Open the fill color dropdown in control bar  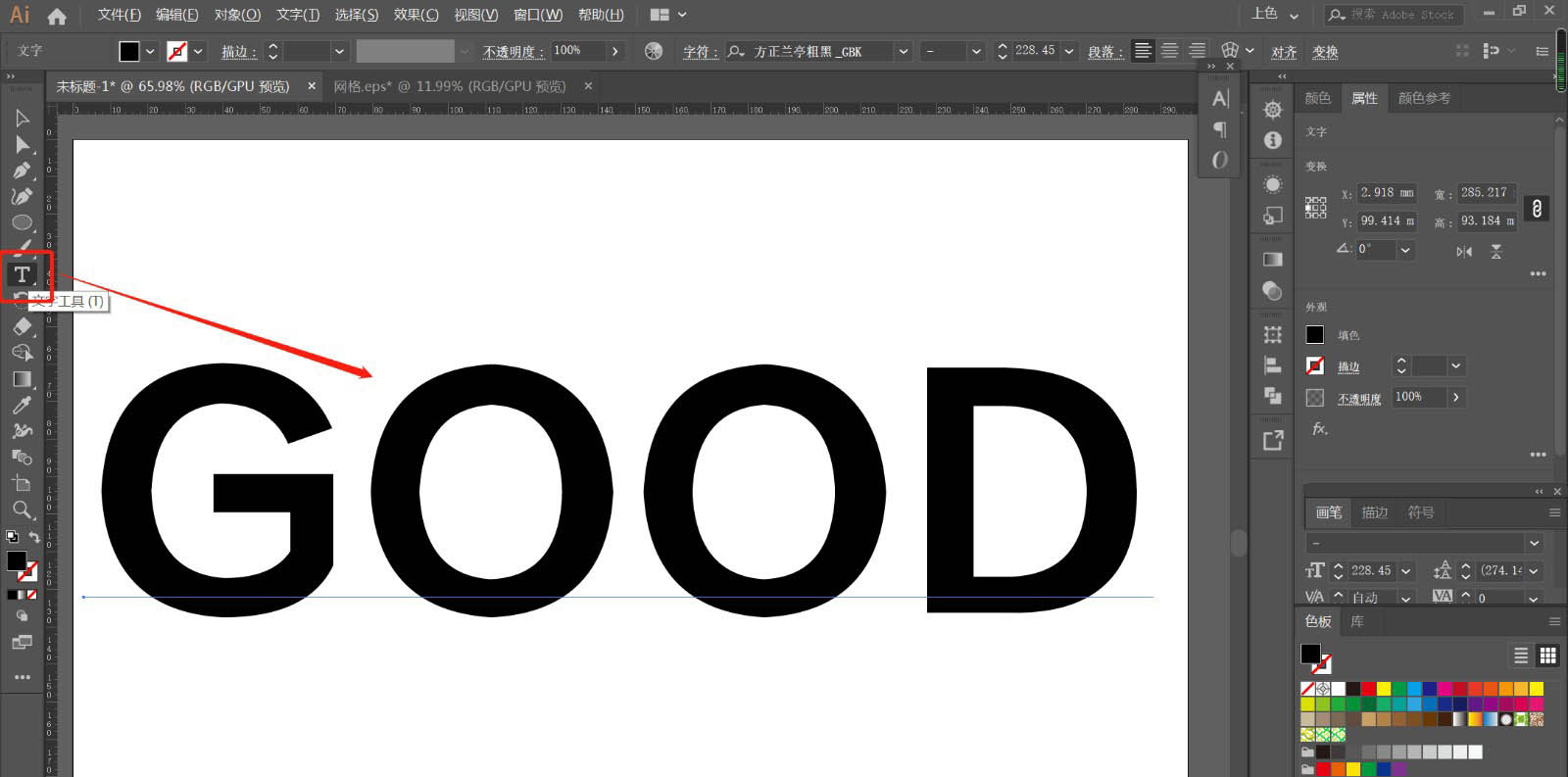point(150,51)
